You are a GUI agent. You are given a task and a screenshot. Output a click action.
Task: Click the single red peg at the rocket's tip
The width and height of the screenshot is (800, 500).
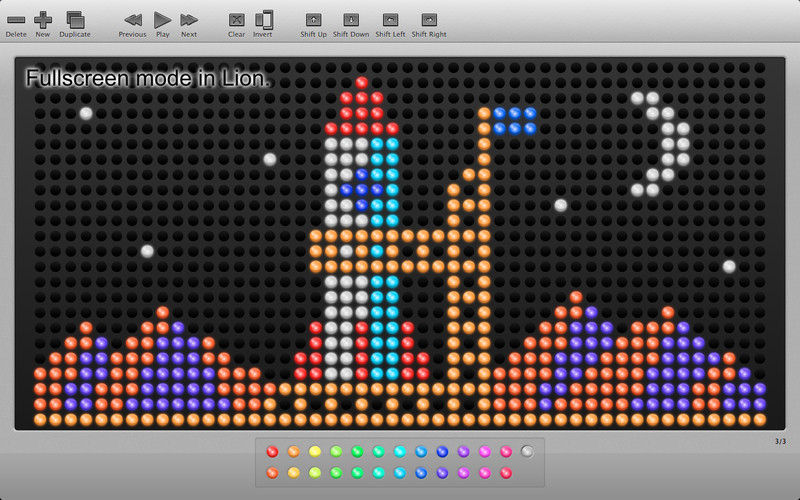[x=362, y=83]
